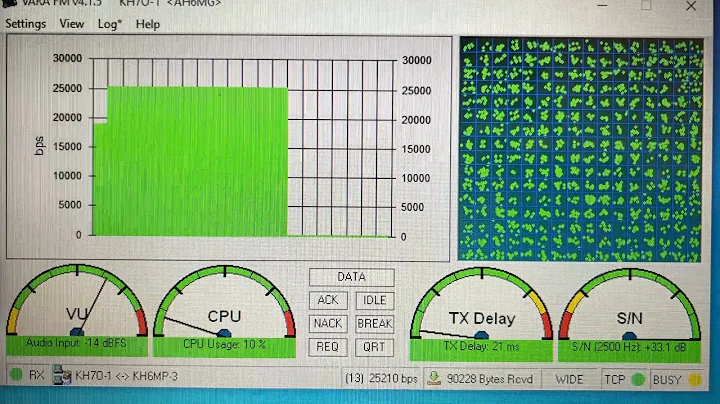Click the CPU usage gauge

[224, 302]
